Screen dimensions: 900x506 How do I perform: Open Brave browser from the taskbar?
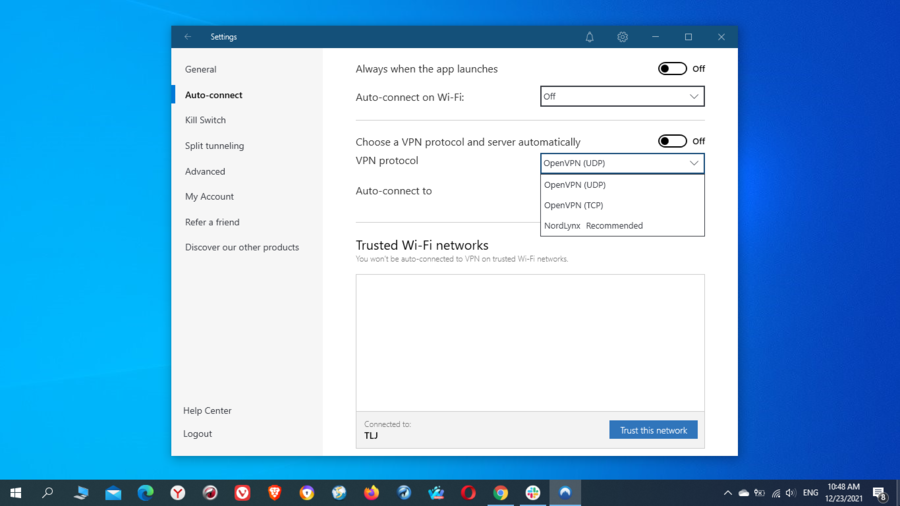(x=275, y=492)
